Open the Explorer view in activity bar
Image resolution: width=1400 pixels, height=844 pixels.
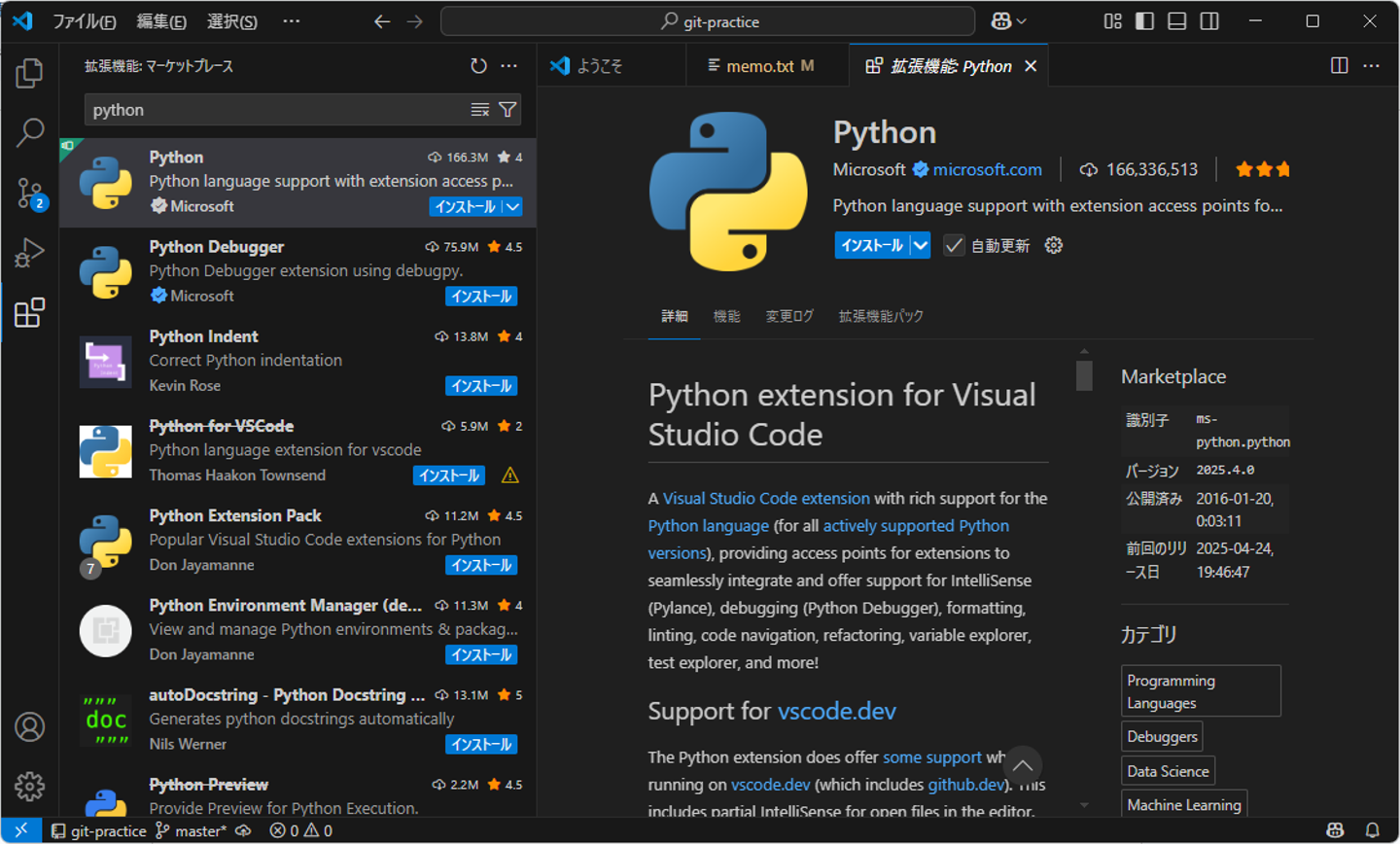click(29, 73)
